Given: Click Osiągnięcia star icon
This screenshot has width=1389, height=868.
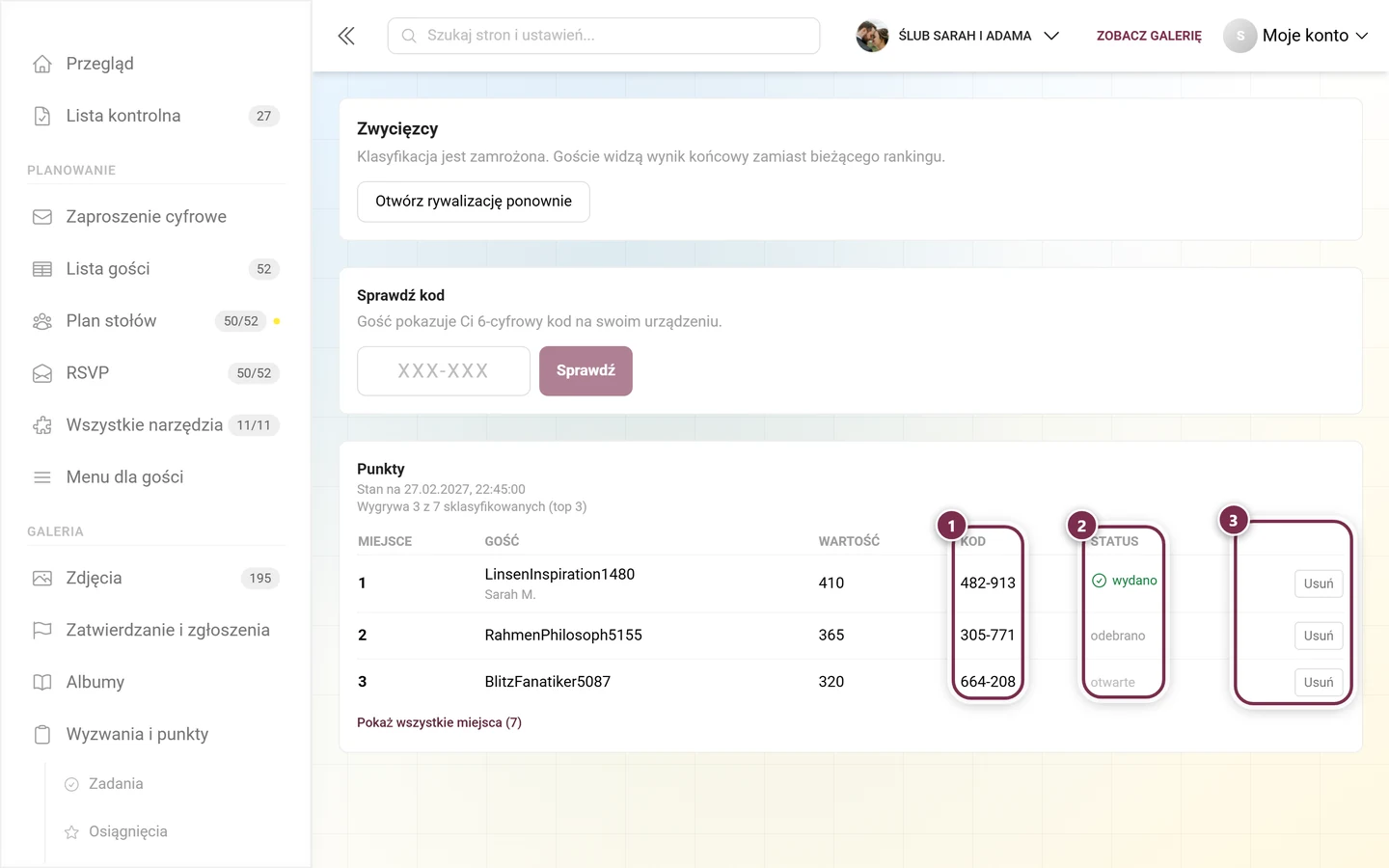Looking at the screenshot, I should 71,832.
